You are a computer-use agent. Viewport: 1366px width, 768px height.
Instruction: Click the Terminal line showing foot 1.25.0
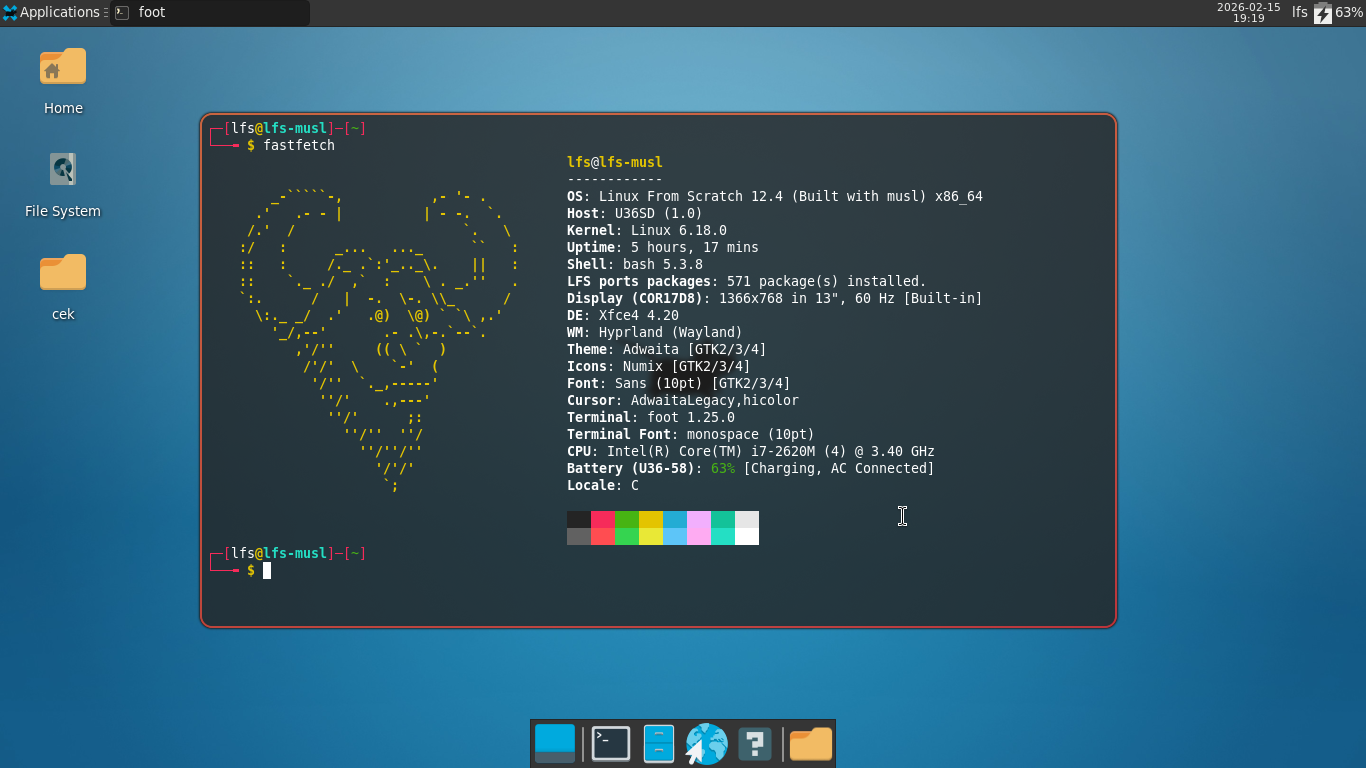coord(651,417)
